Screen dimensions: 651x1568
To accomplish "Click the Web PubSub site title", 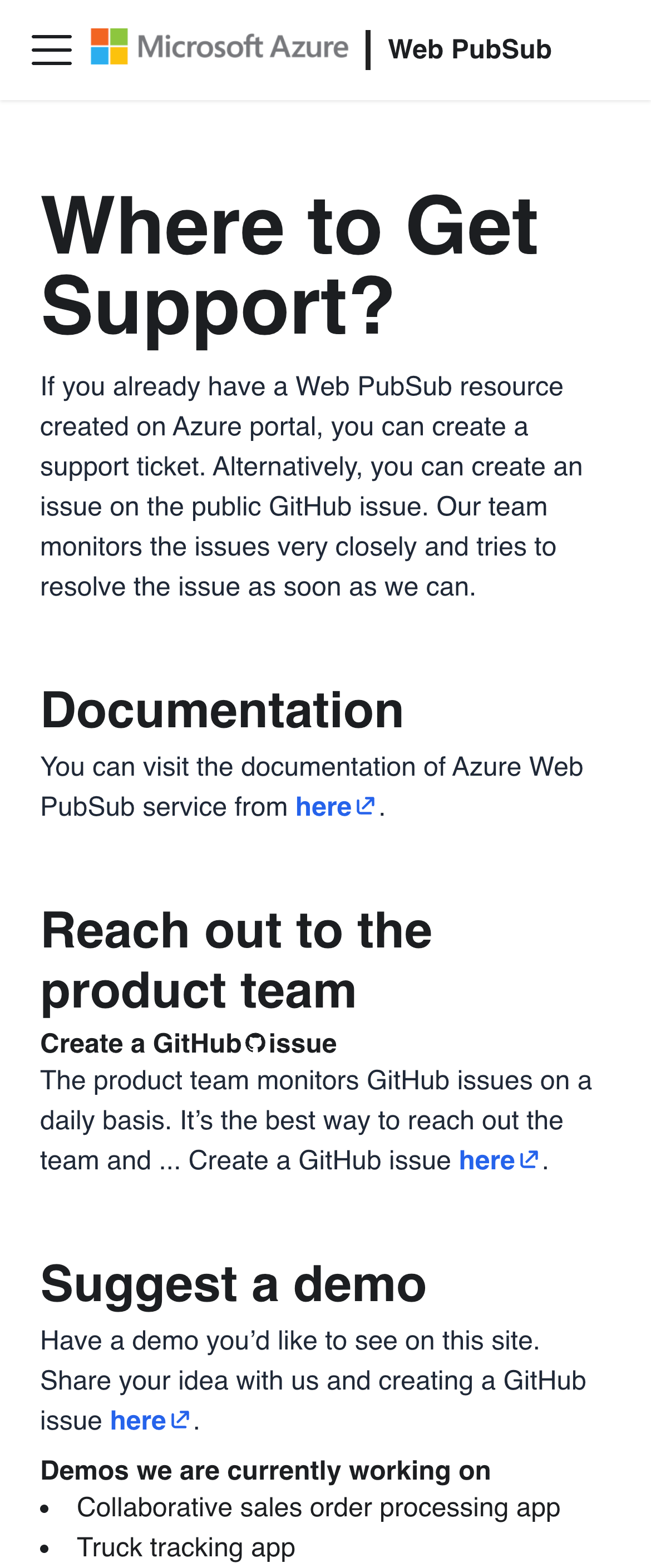I will pyautogui.click(x=470, y=48).
